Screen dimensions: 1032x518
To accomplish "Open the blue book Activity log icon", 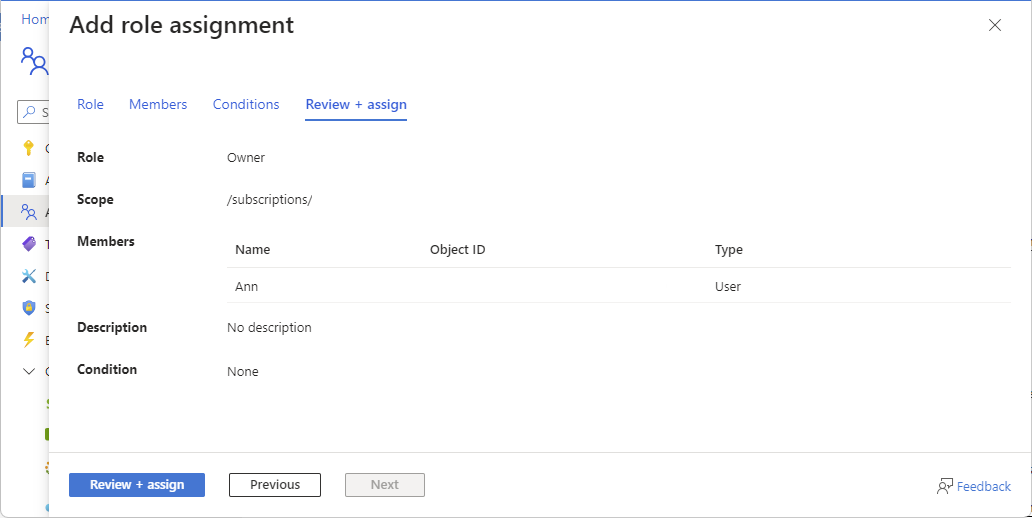I will click(x=28, y=180).
